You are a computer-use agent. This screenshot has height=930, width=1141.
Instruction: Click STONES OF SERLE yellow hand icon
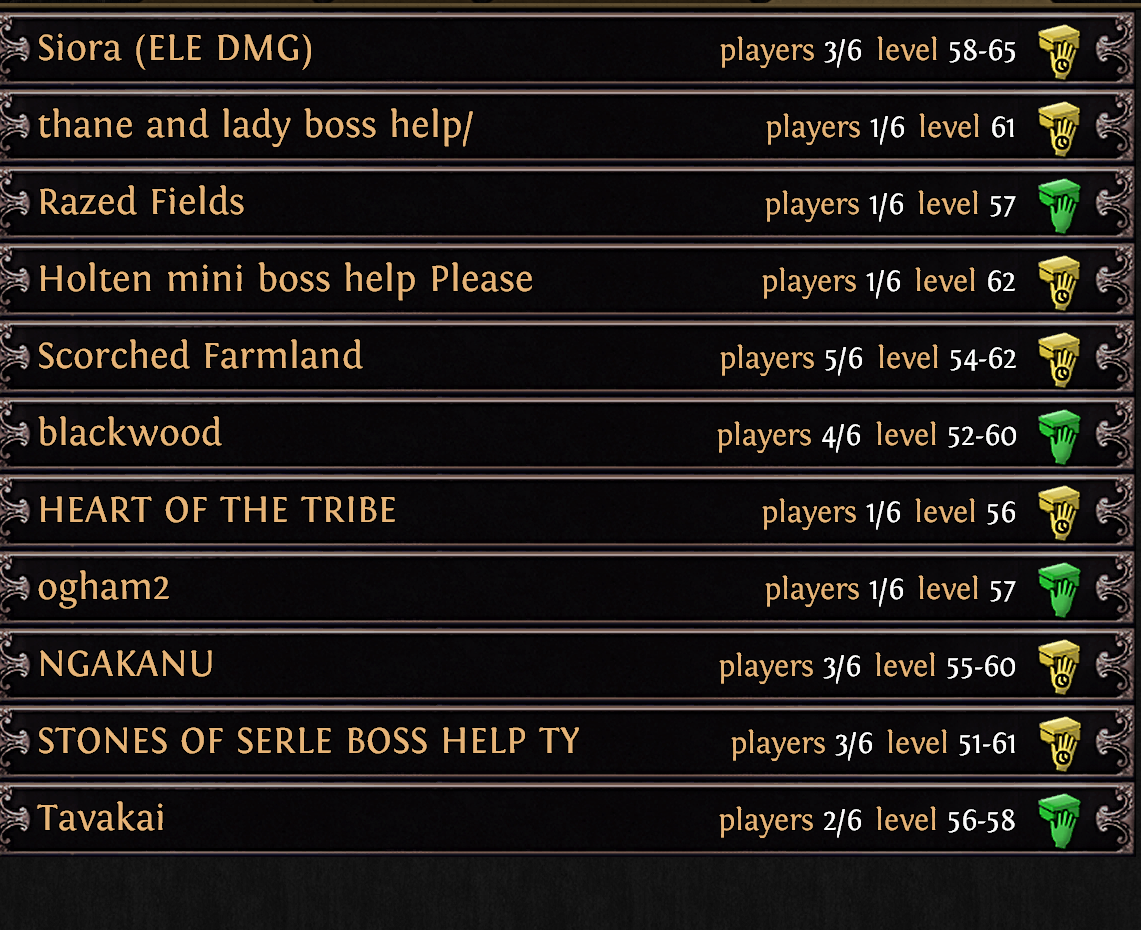[x=1059, y=744]
